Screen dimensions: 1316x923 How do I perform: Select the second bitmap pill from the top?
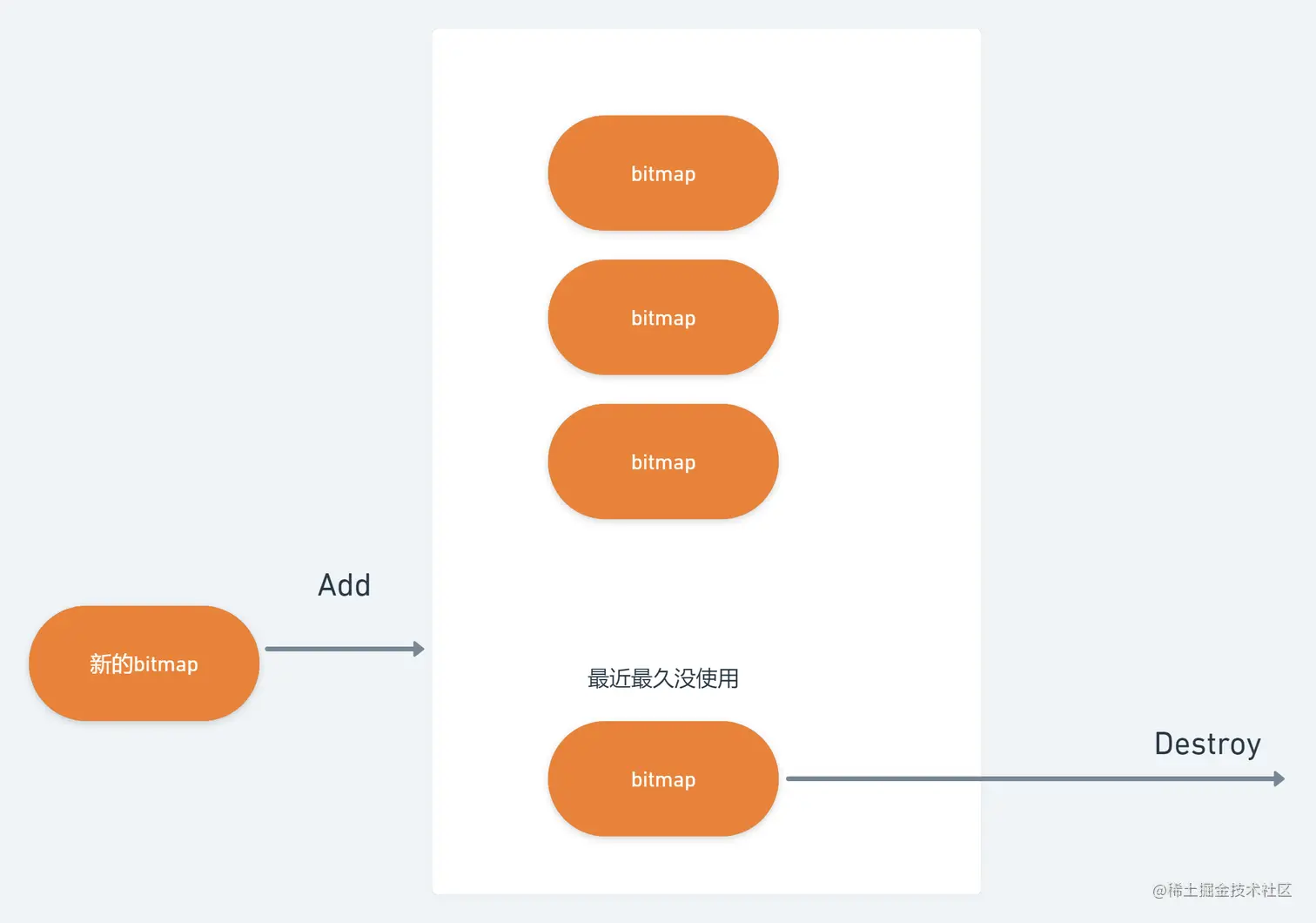pyautogui.click(x=663, y=318)
